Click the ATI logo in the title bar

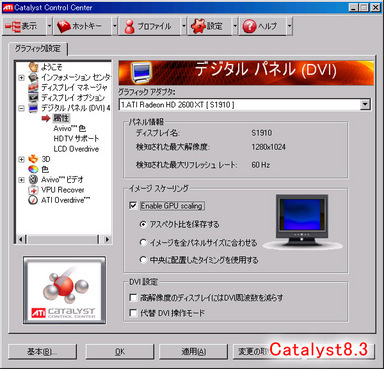(x=8, y=7)
